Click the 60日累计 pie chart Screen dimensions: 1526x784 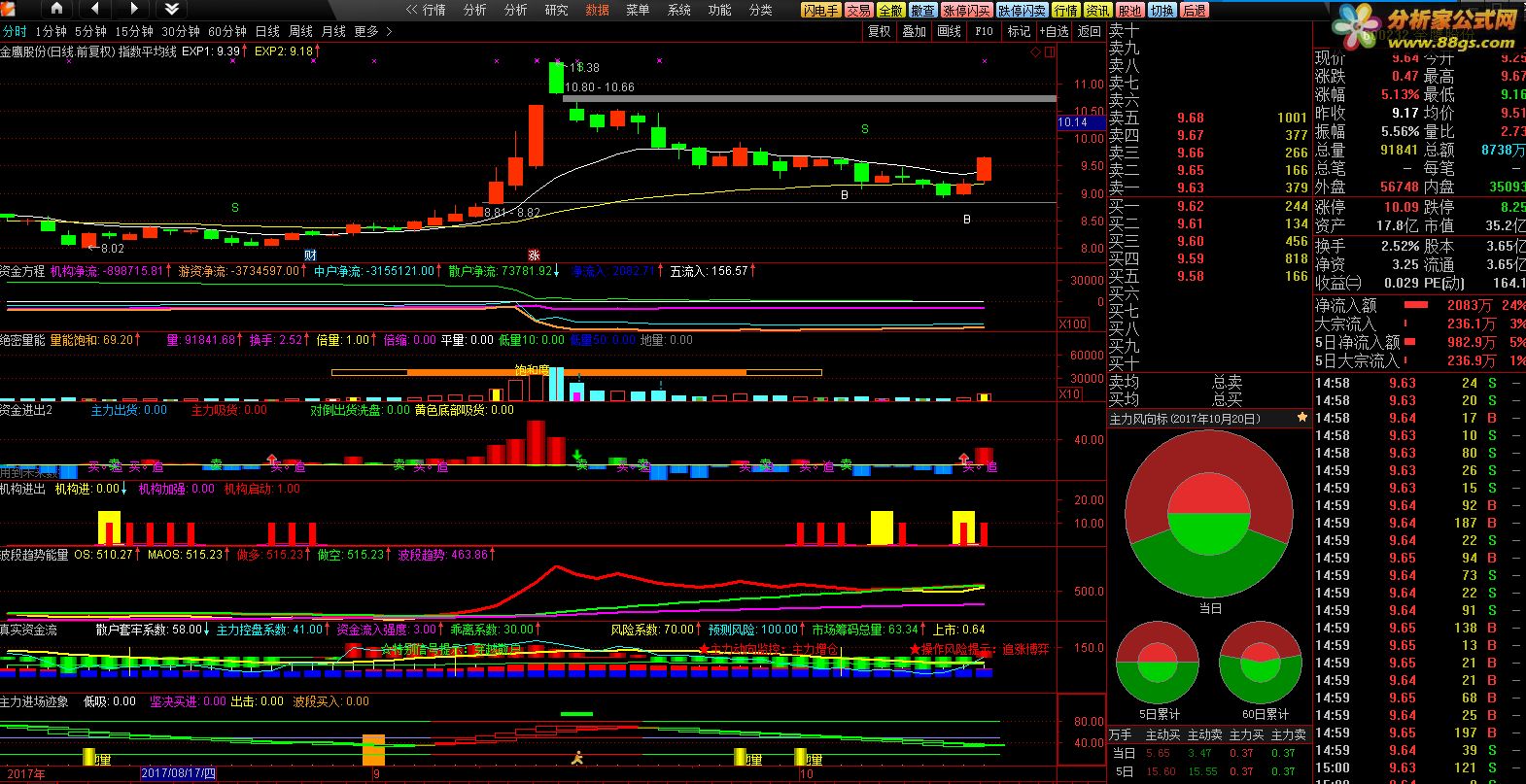[x=1260, y=663]
